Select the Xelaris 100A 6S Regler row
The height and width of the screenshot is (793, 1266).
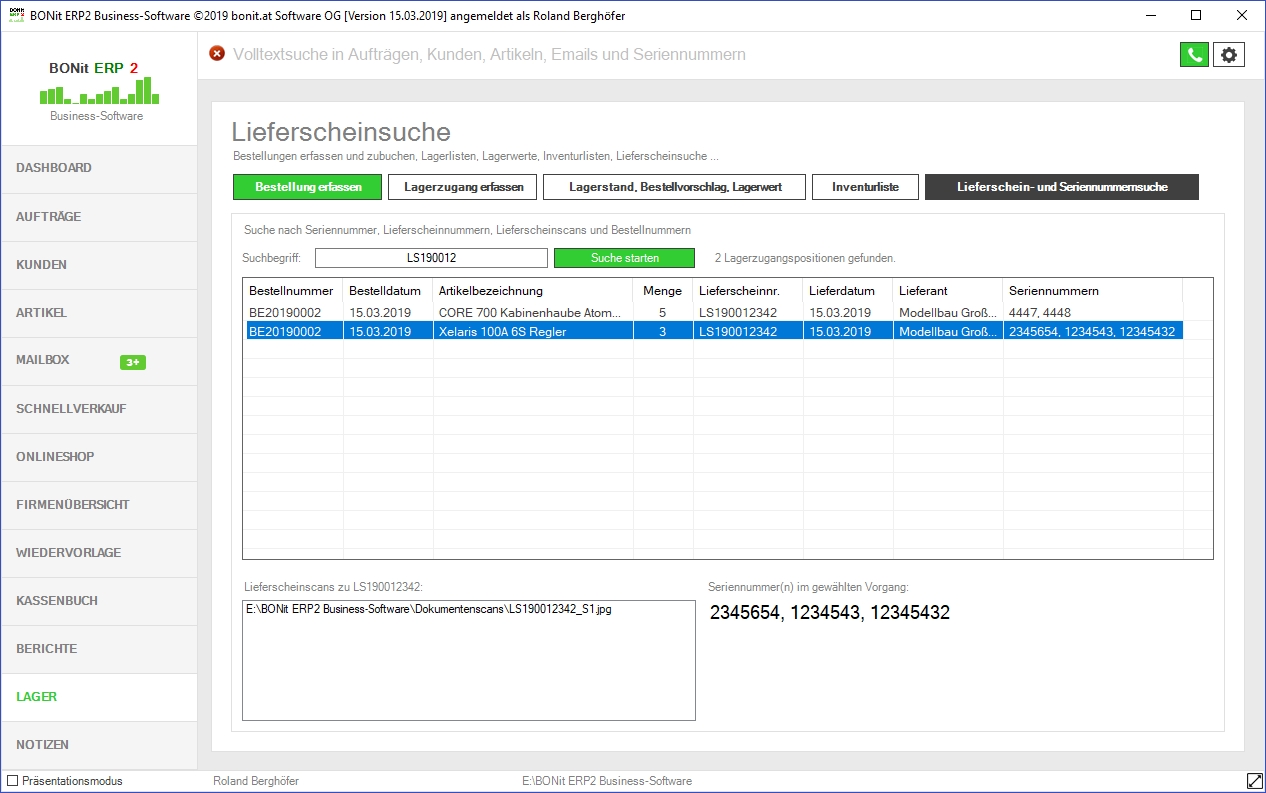[714, 331]
